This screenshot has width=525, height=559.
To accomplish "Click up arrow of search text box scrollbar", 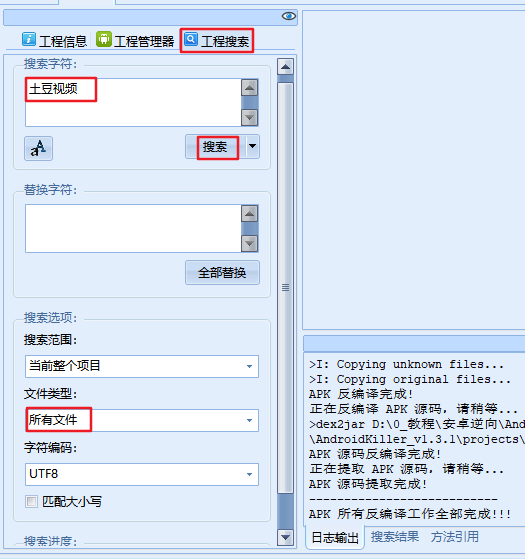I will [x=249, y=88].
